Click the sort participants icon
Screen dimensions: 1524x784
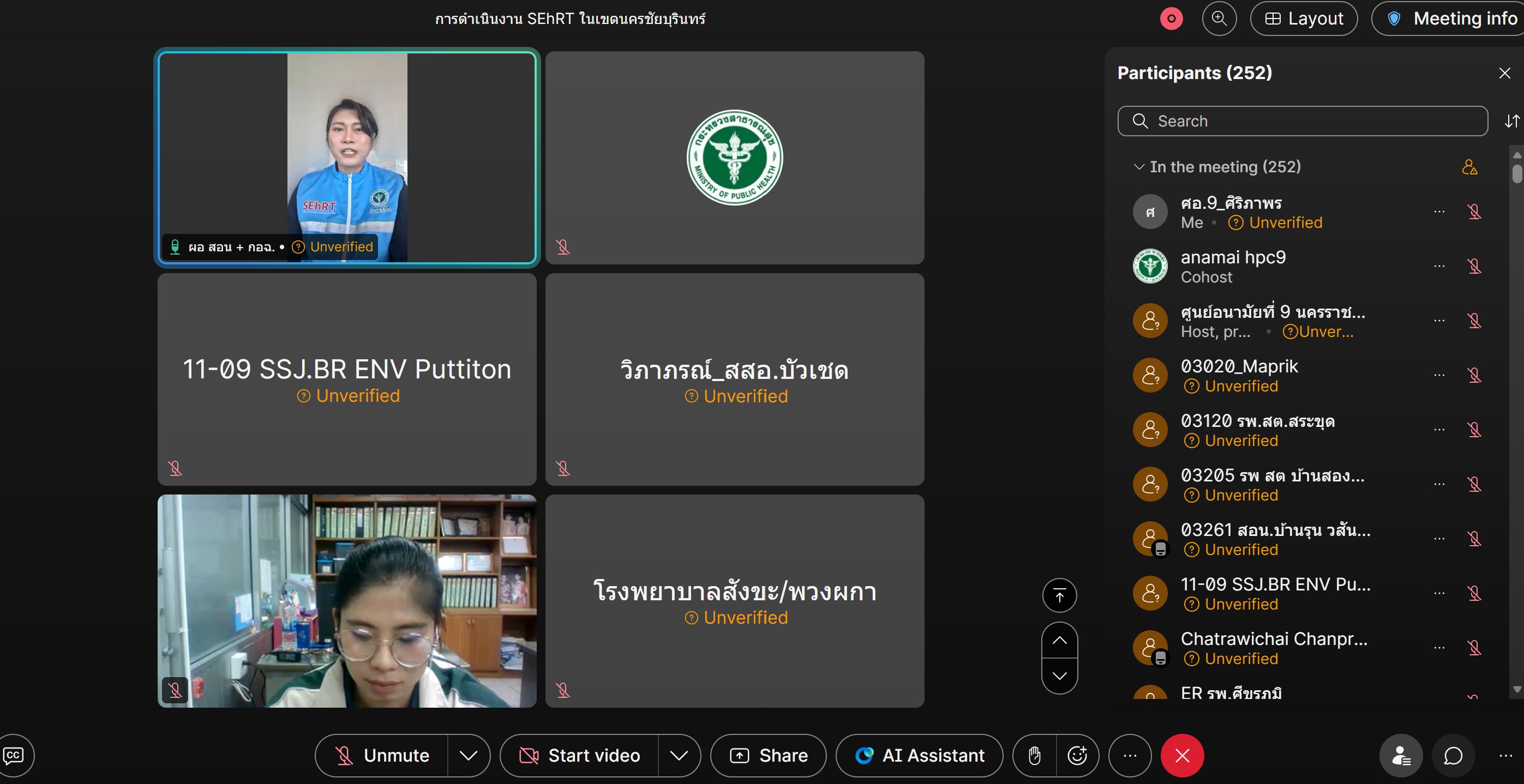1511,121
